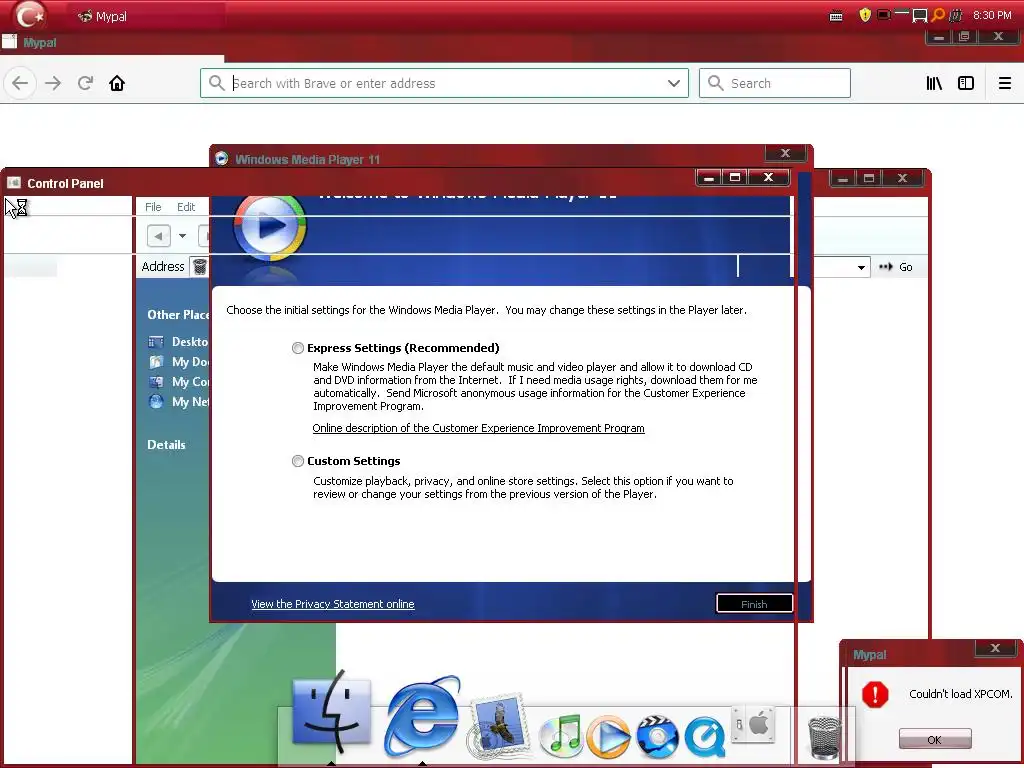The width and height of the screenshot is (1024, 768).
Task: Click the on-screen keyboard tray icon
Action: click(836, 16)
